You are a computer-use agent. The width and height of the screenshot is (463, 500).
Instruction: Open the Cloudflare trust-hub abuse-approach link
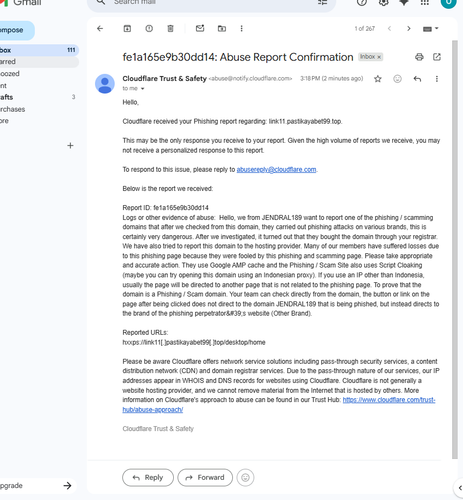point(389,400)
